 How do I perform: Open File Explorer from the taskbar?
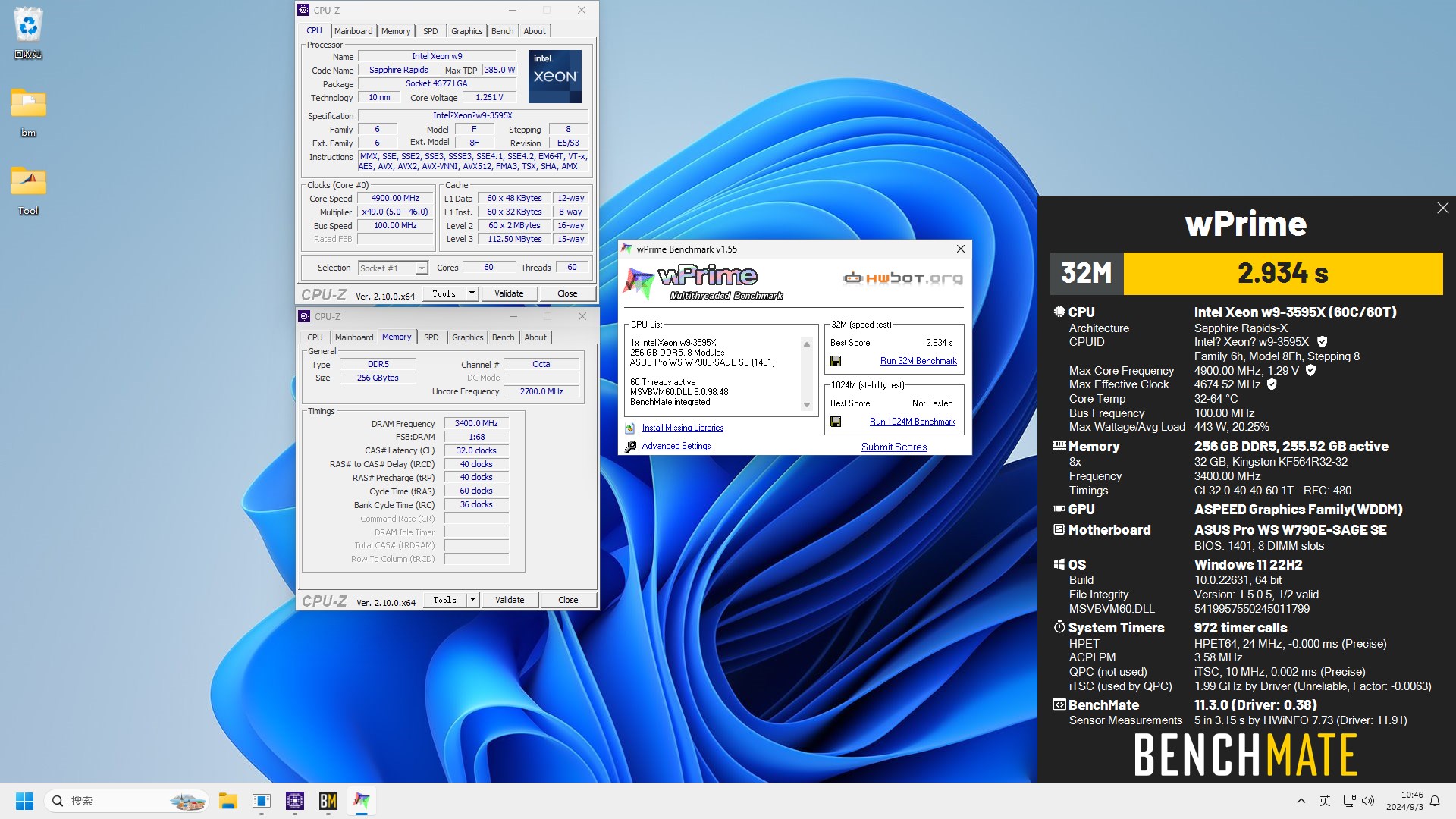coord(228,801)
